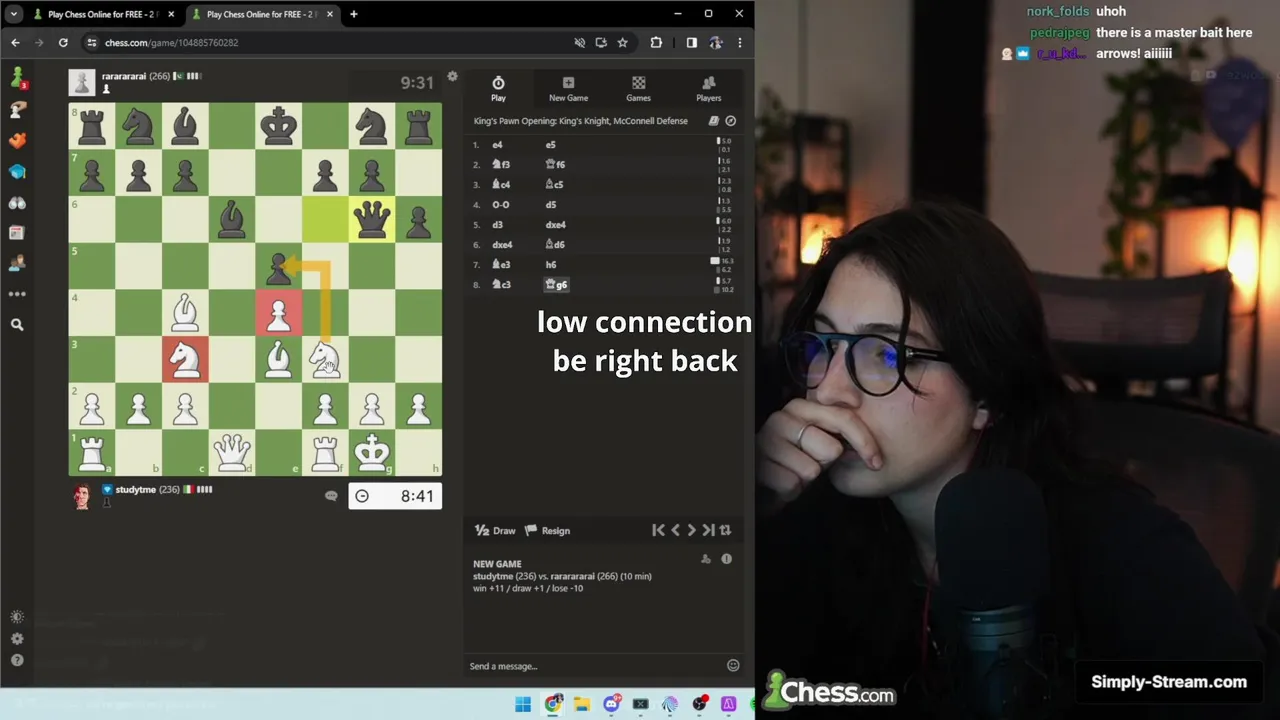The height and width of the screenshot is (720, 1280).
Task: Select move 4. O-O in move list
Action: (x=500, y=205)
